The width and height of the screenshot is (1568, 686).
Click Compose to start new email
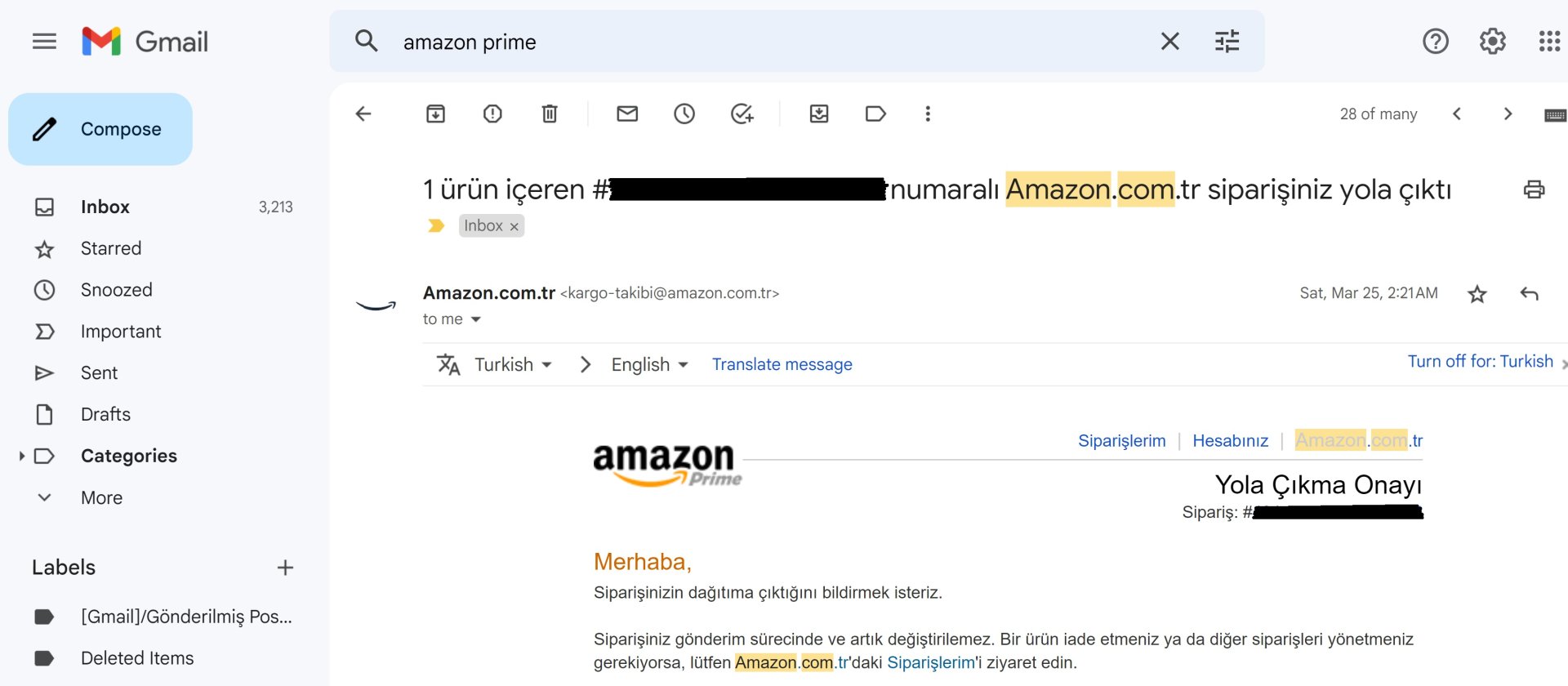(x=100, y=128)
